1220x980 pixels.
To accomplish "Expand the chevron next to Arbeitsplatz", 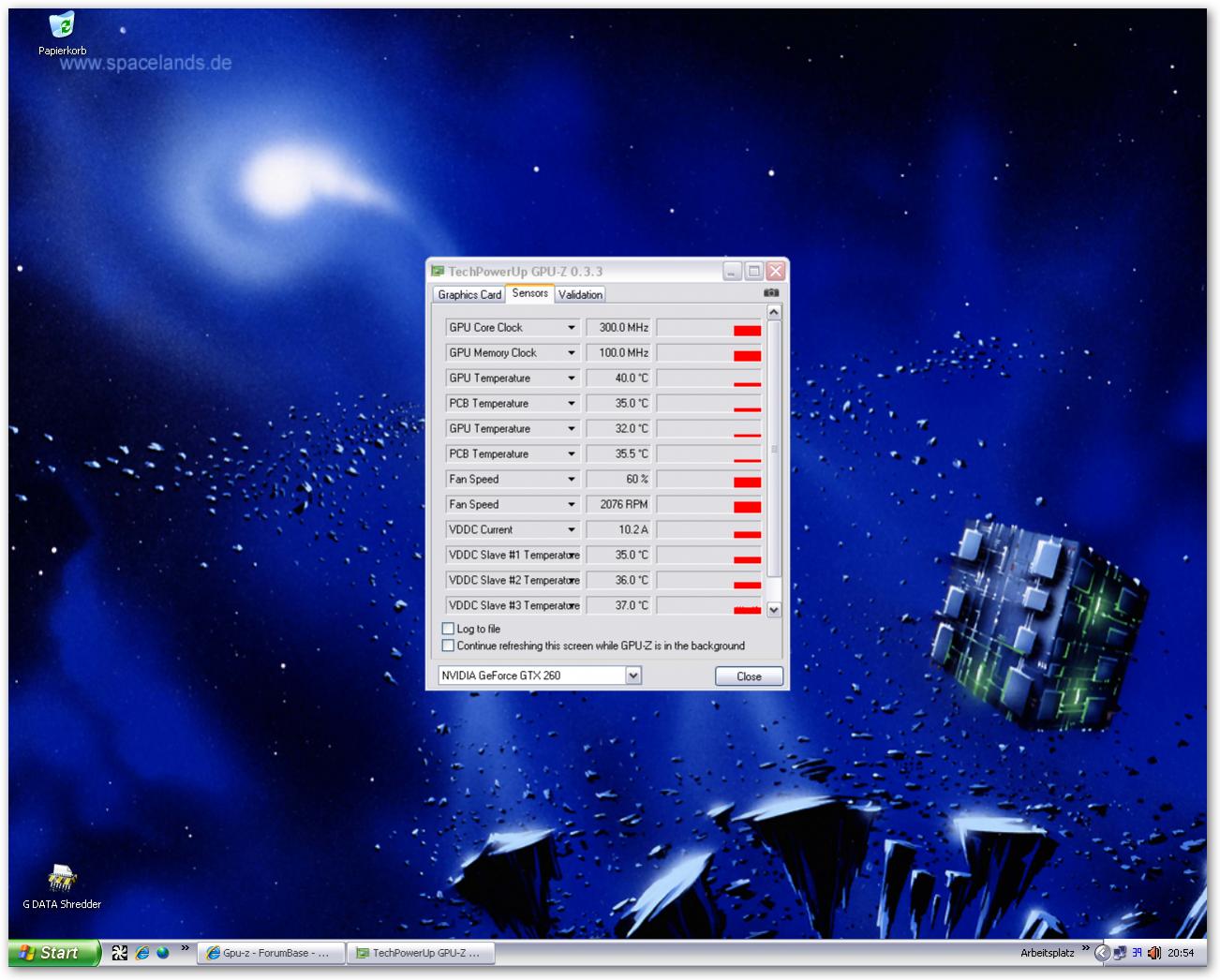I will point(1086,948).
